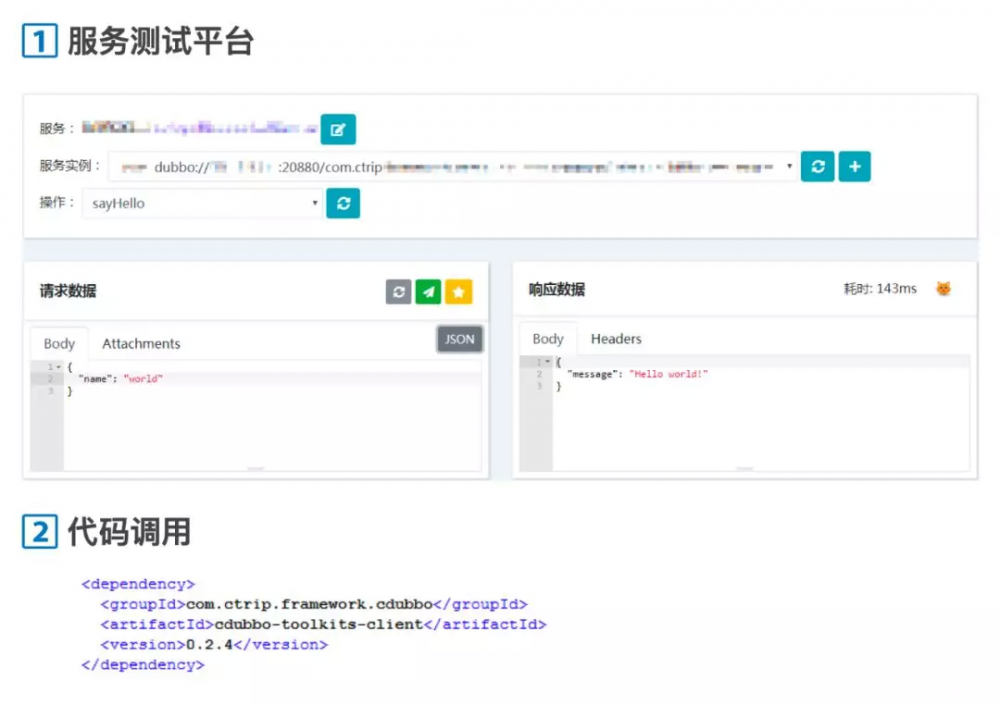Open the sayHello operation dropdown
The height and width of the screenshot is (705, 1000).
pos(200,203)
